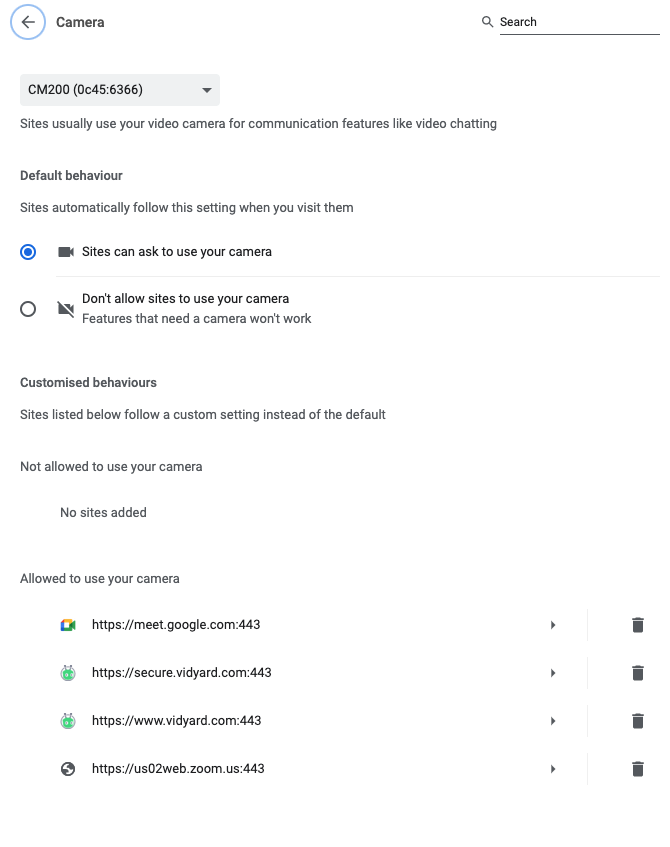The image size is (670, 847).
Task: Open details arrow for www.vidyard.com
Action: 553,721
